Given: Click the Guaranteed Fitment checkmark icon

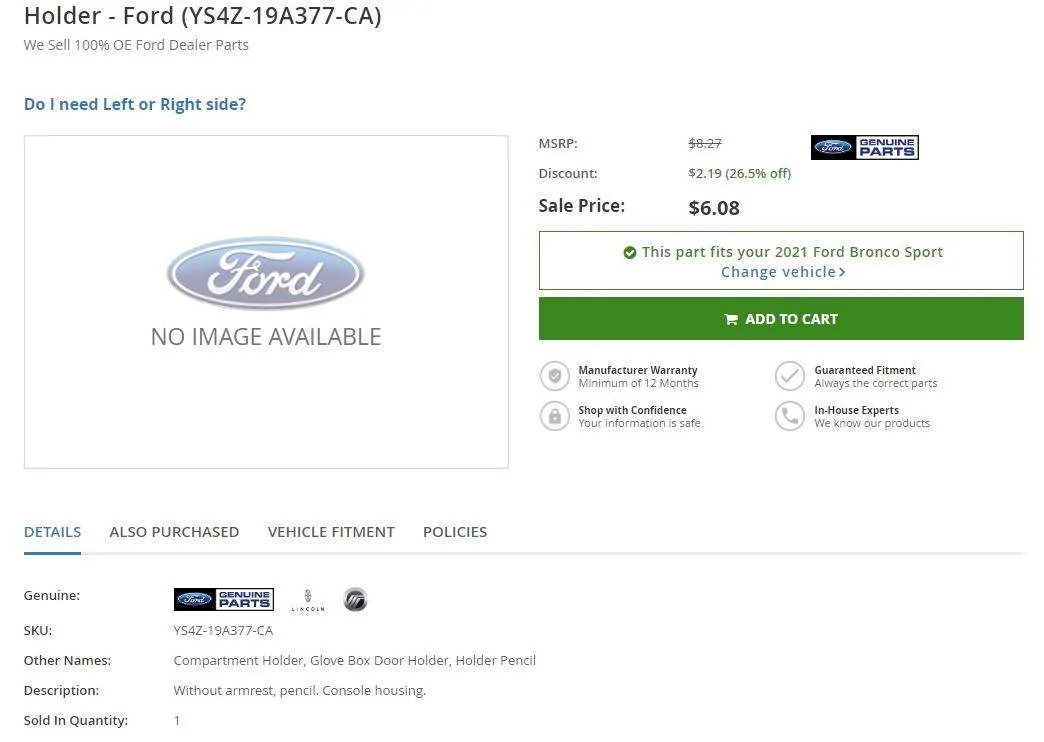Looking at the screenshot, I should 790,376.
